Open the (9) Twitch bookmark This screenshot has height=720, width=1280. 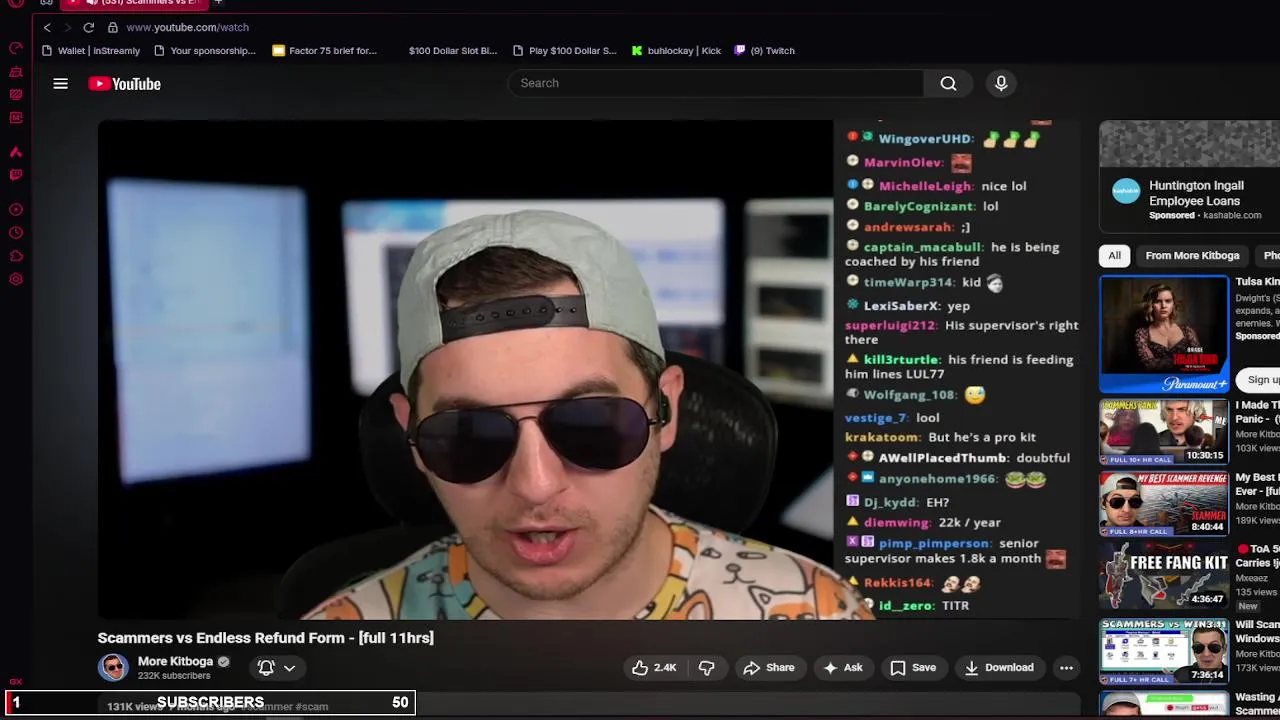tap(764, 50)
